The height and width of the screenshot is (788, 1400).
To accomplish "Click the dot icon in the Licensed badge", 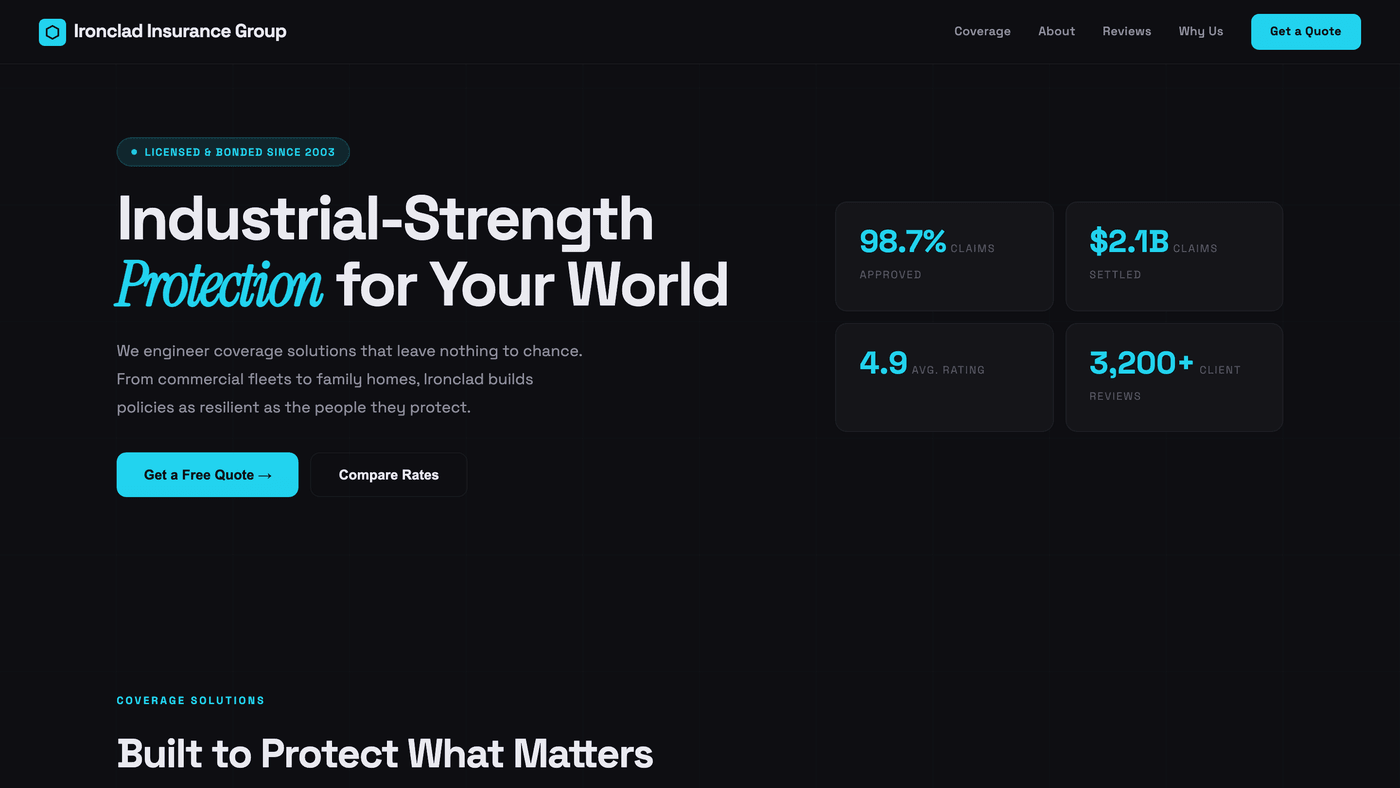I will [134, 152].
